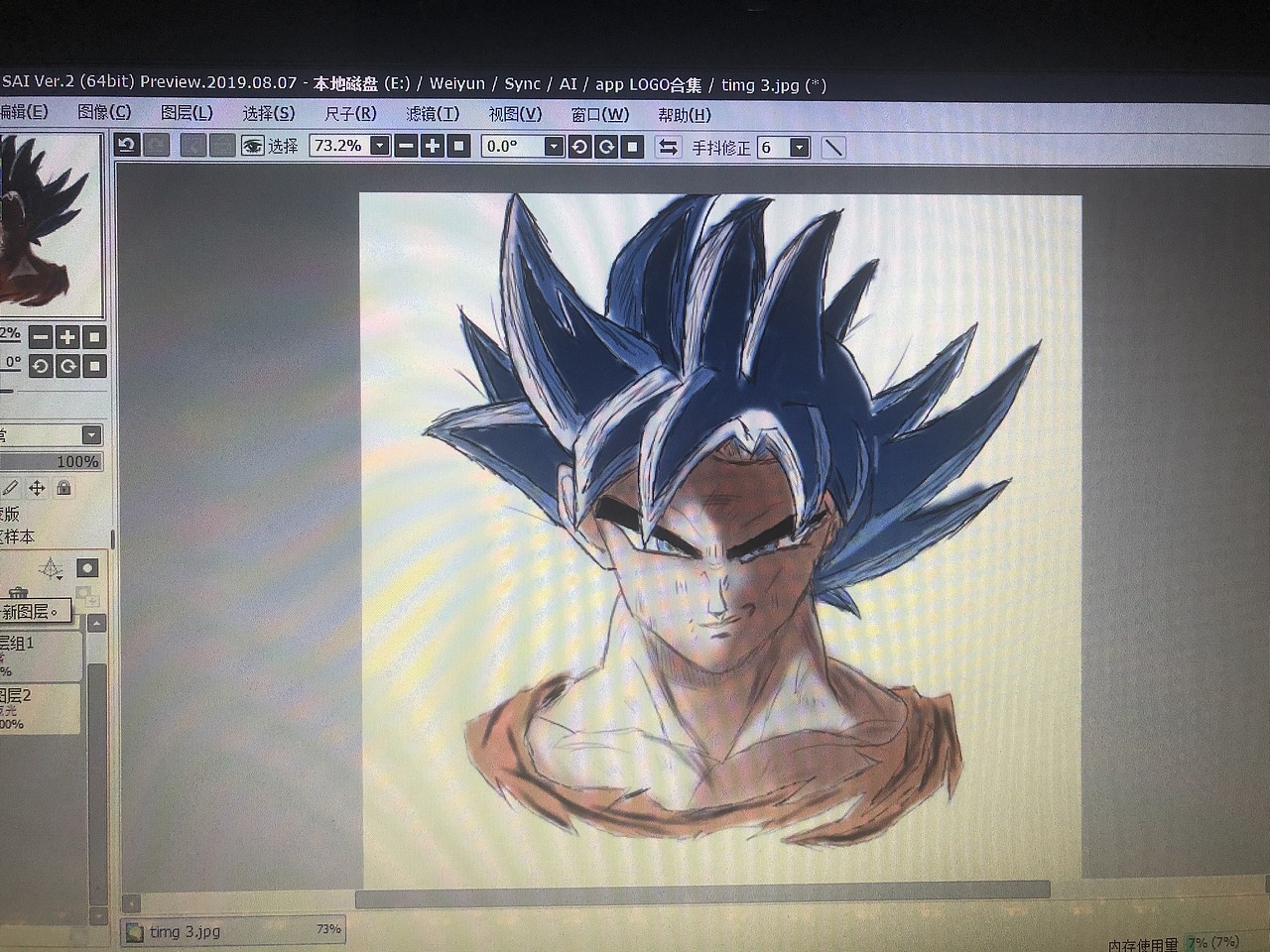Click the layer opacity slider at 100%
Screen dimensions: 1270x952
[x=51, y=461]
